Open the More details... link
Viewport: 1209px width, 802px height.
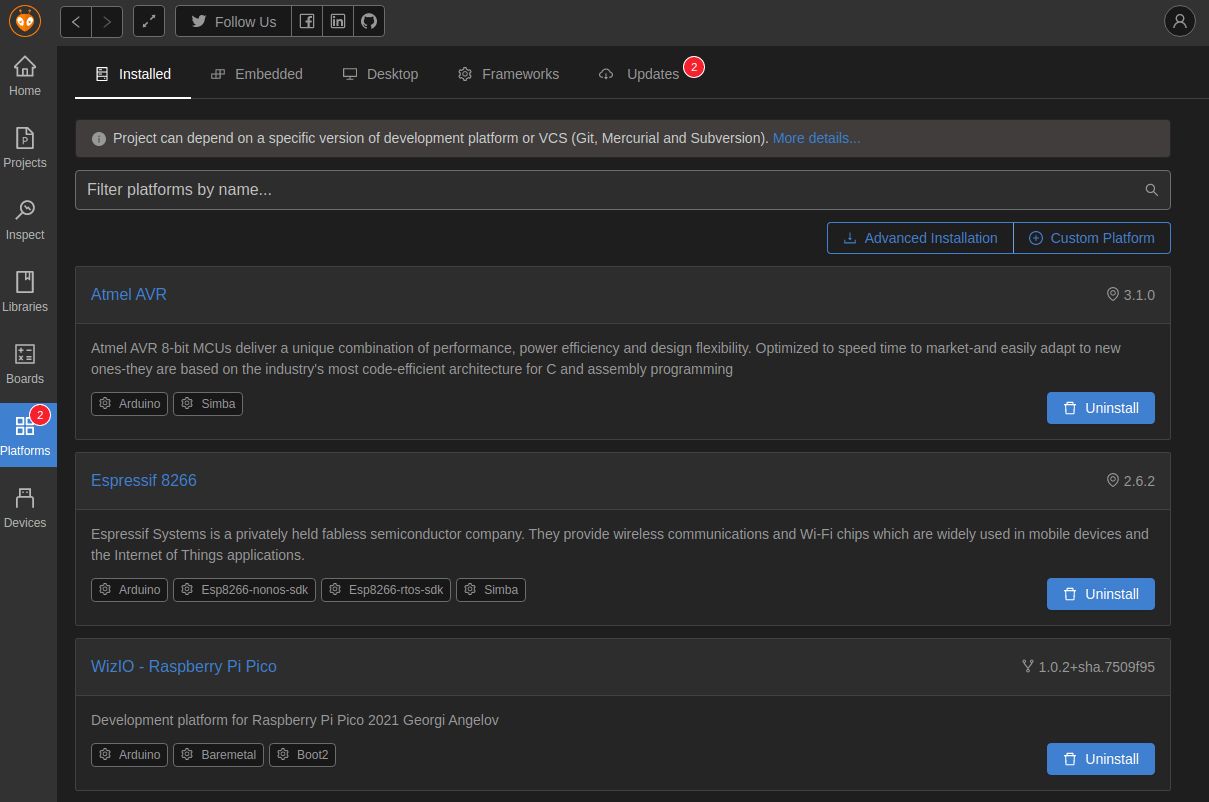coord(816,139)
